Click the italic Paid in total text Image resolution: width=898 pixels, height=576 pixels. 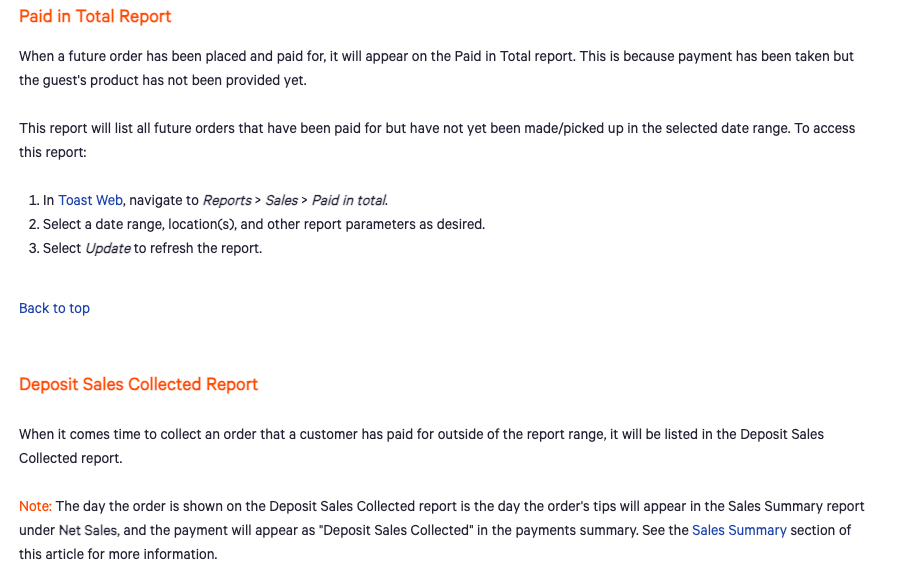(x=349, y=200)
